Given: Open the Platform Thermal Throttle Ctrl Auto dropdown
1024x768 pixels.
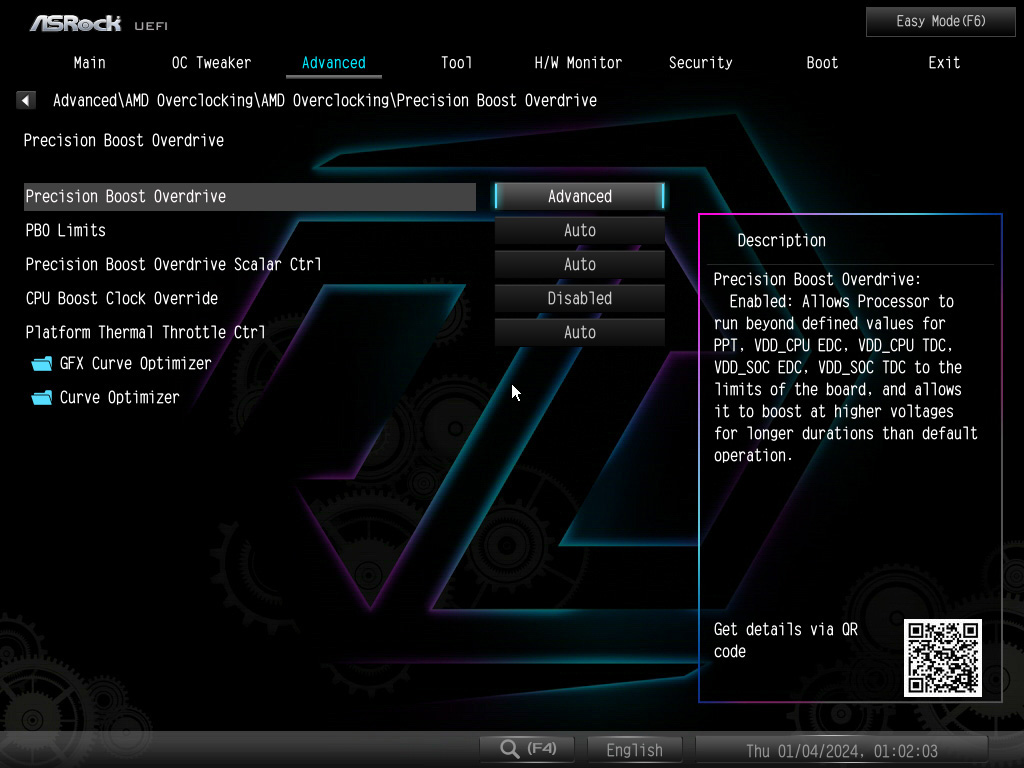Looking at the screenshot, I should pyautogui.click(x=579, y=332).
